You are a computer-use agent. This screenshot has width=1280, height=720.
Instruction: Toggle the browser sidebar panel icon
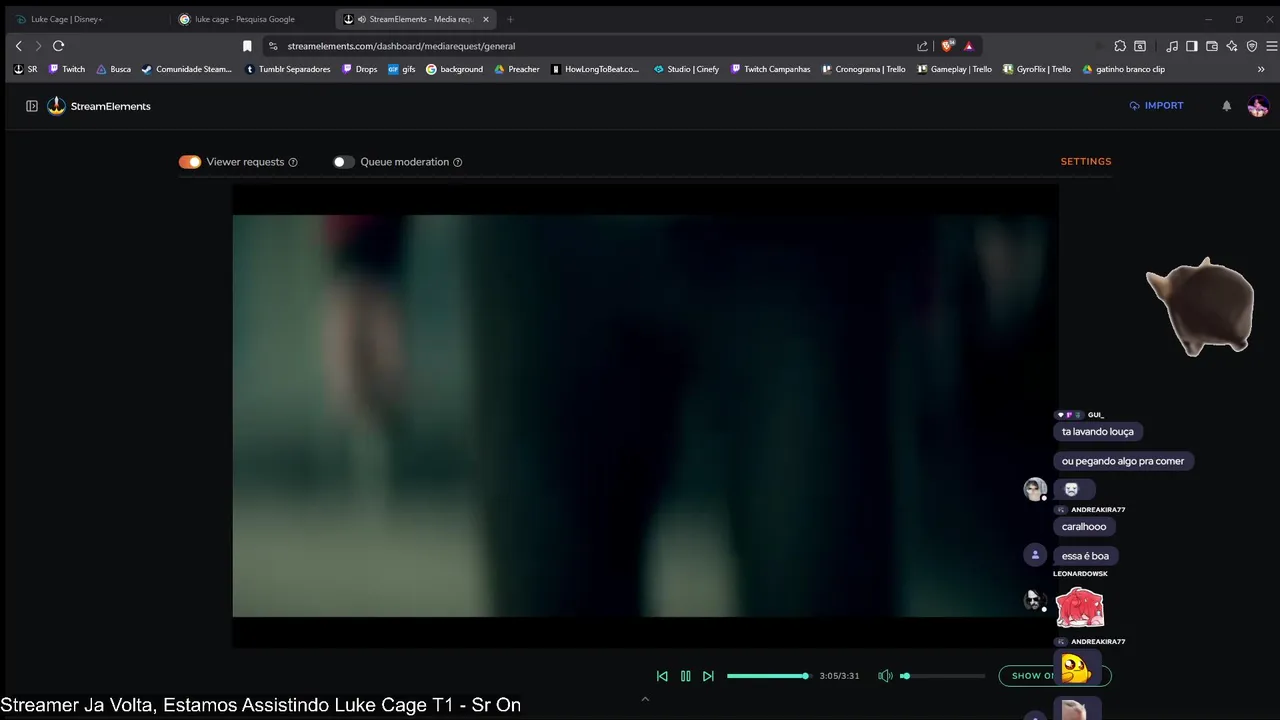1192,46
